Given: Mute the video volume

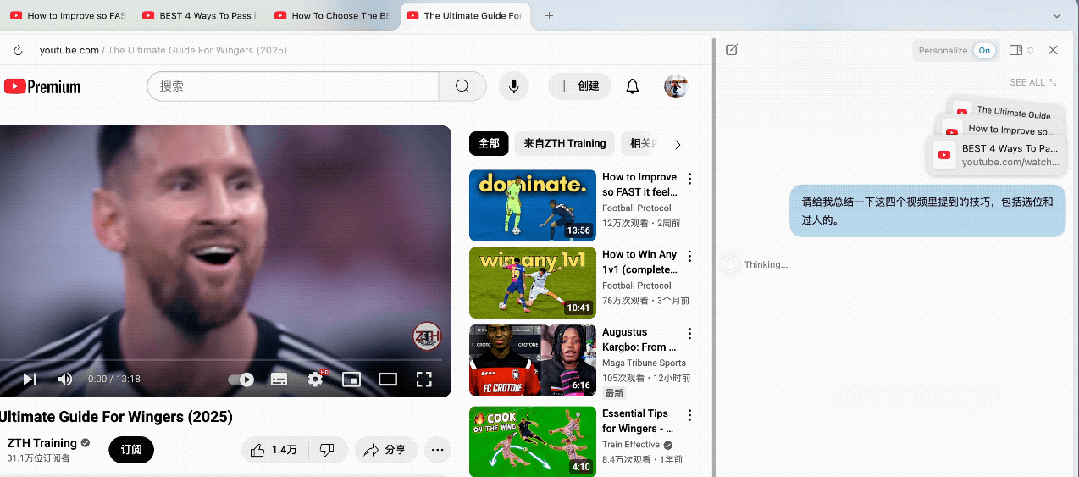Looking at the screenshot, I should click(x=65, y=379).
